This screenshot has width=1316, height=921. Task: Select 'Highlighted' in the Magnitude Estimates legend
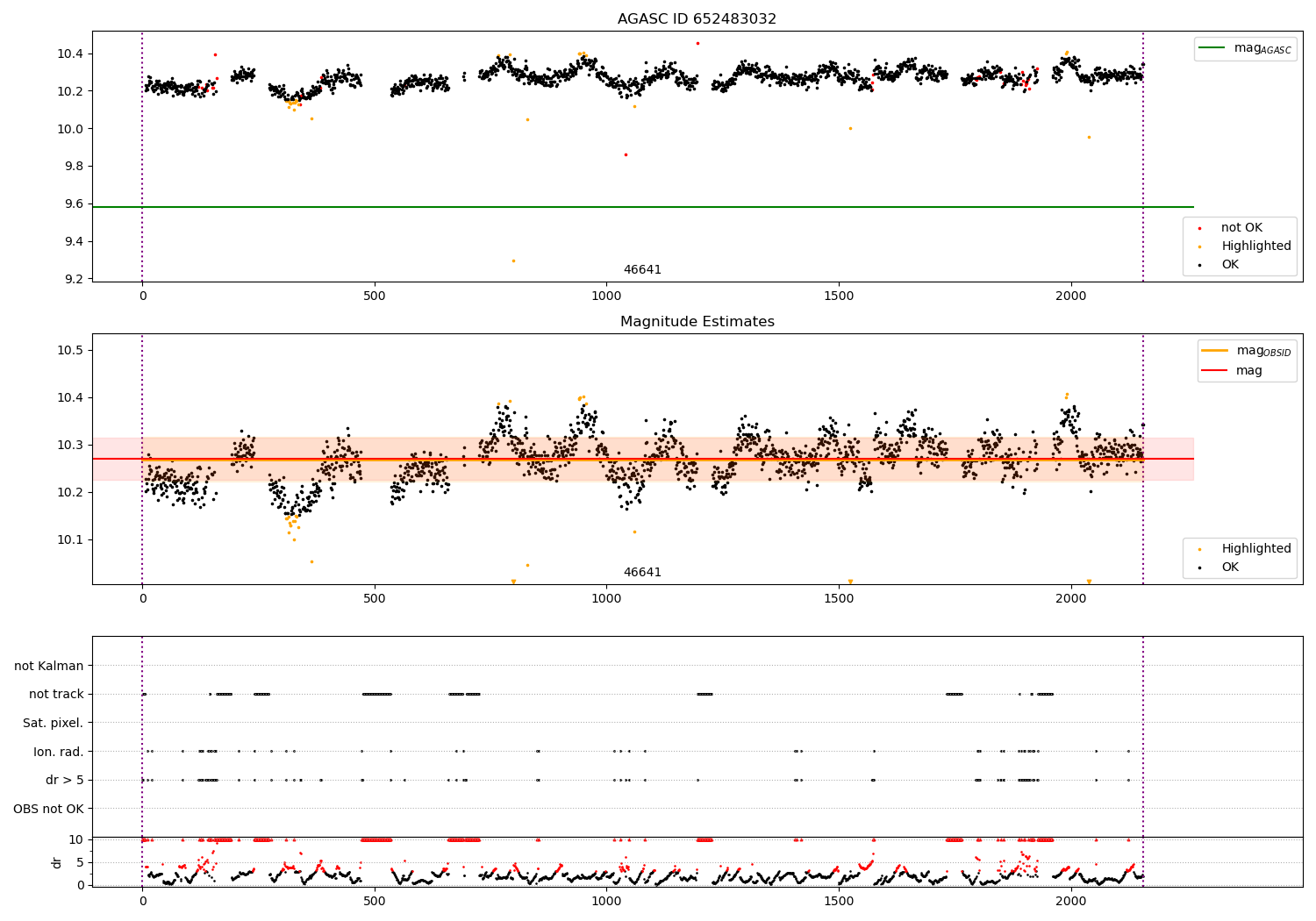tap(1256, 549)
